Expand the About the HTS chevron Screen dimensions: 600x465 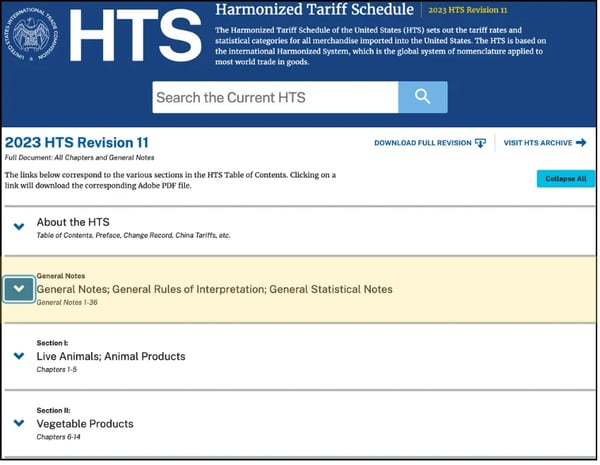click(19, 227)
